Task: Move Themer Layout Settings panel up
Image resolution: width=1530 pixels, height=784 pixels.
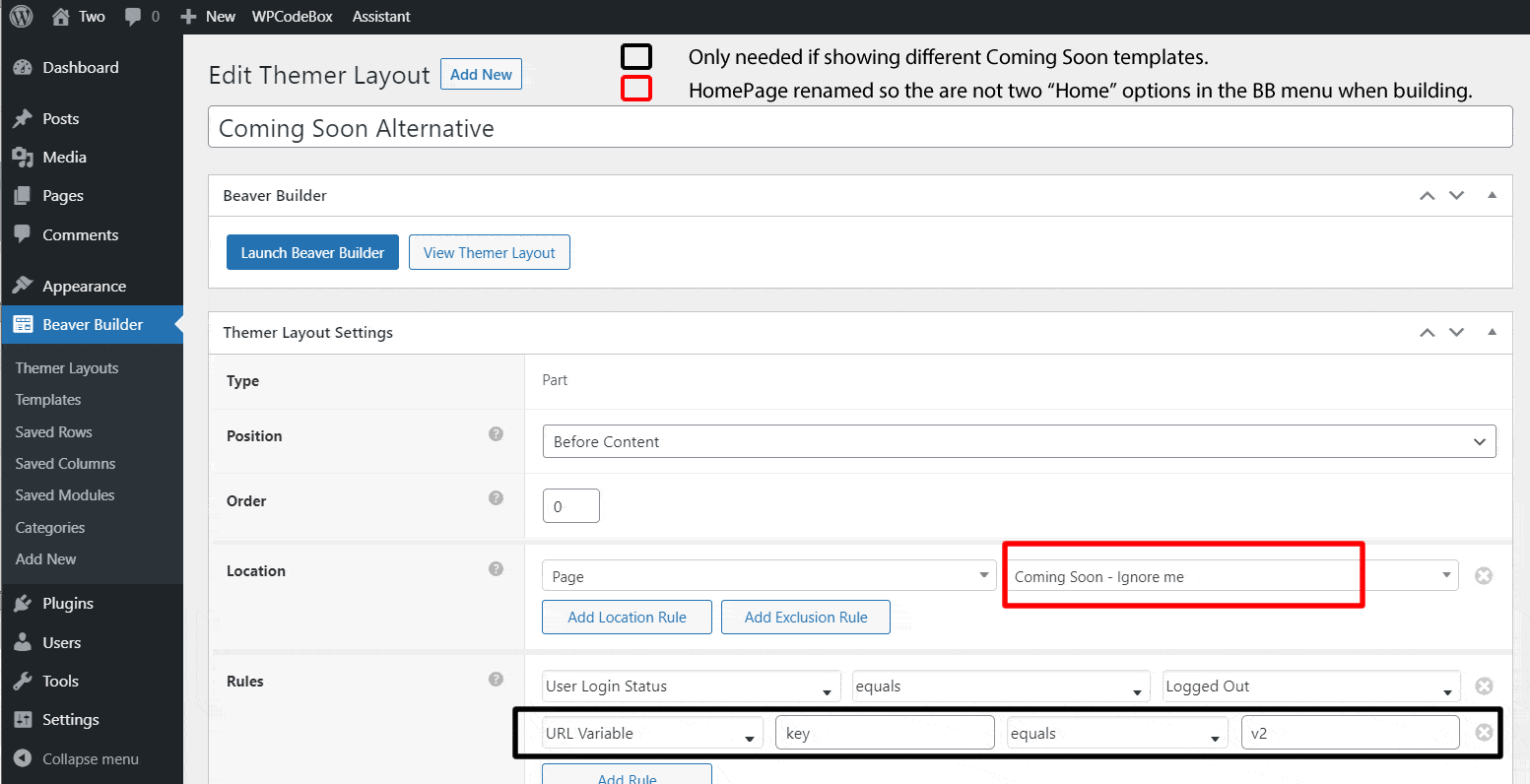Action: [1428, 332]
